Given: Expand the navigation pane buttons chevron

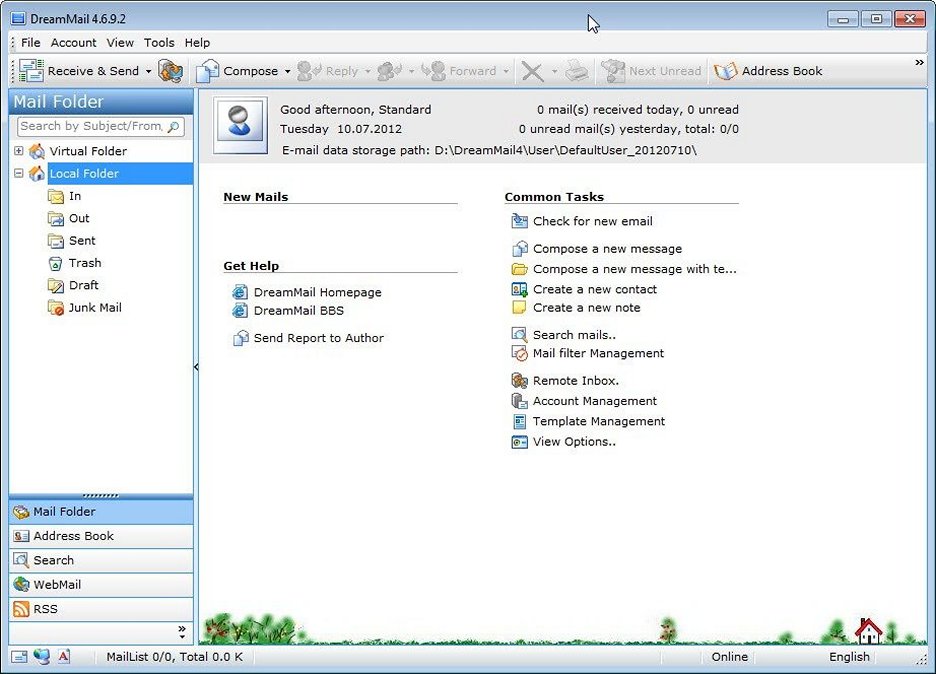Looking at the screenshot, I should click(x=182, y=632).
